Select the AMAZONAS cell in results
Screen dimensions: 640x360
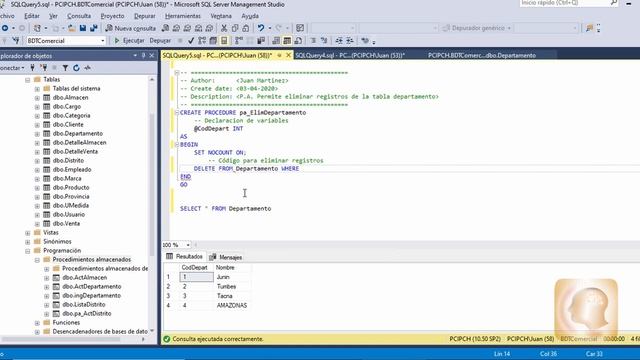coord(232,305)
